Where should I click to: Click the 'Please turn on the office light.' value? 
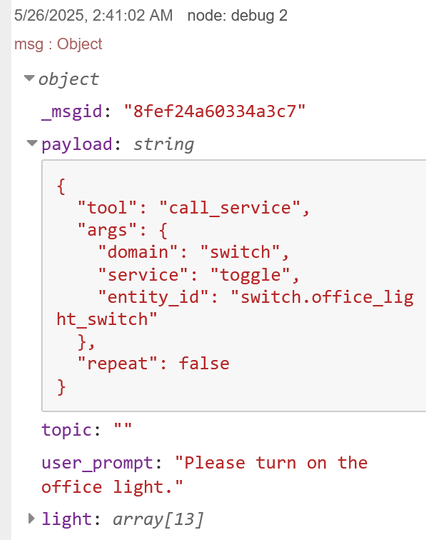[x=205, y=475]
